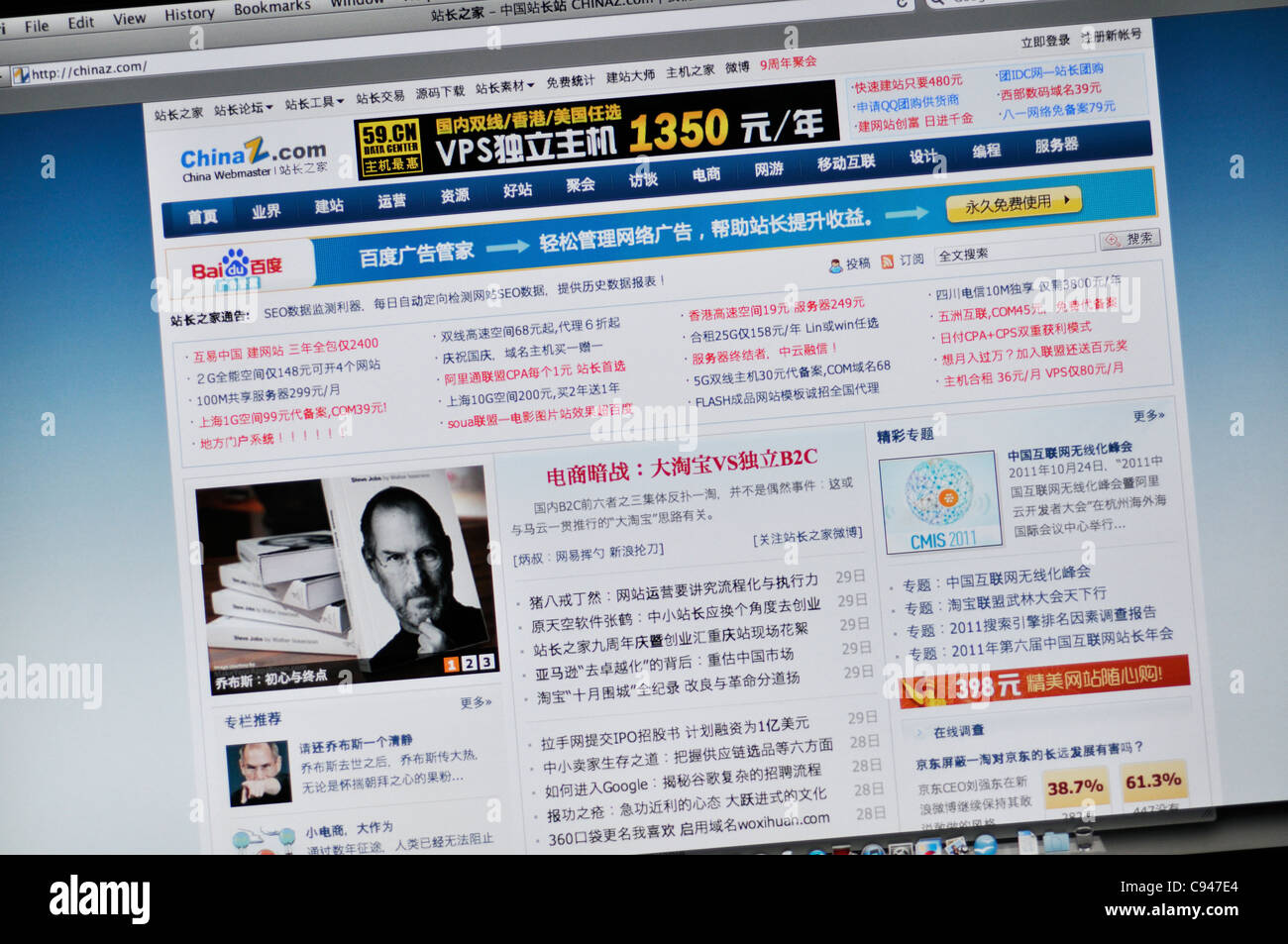This screenshot has width=1288, height=944.
Task: Open the 全文搜索 search type box
Action: (x=1016, y=250)
